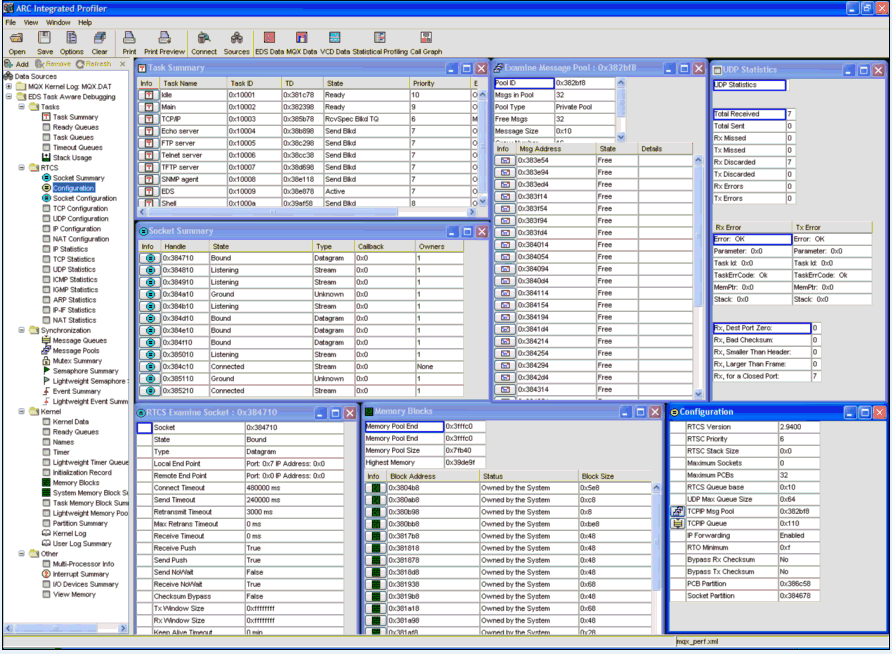Image resolution: width=892 pixels, height=654 pixels.
Task: Open the Sources binoculars icon
Action: tap(236, 41)
